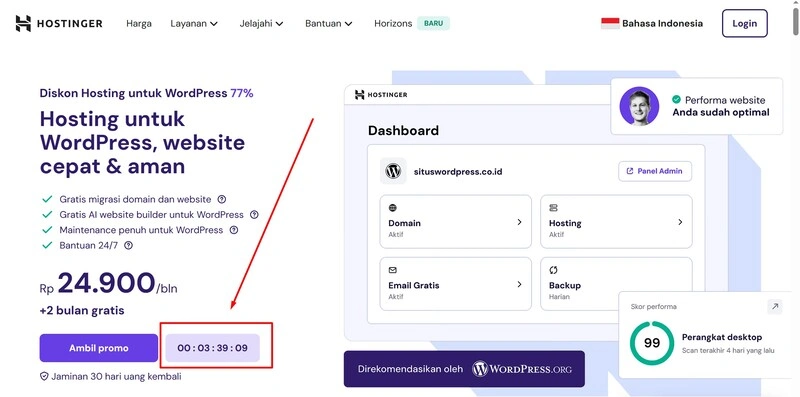The image size is (800, 397).
Task: Click the WordPress icon beside situswordpress.co.id
Action: (x=393, y=171)
